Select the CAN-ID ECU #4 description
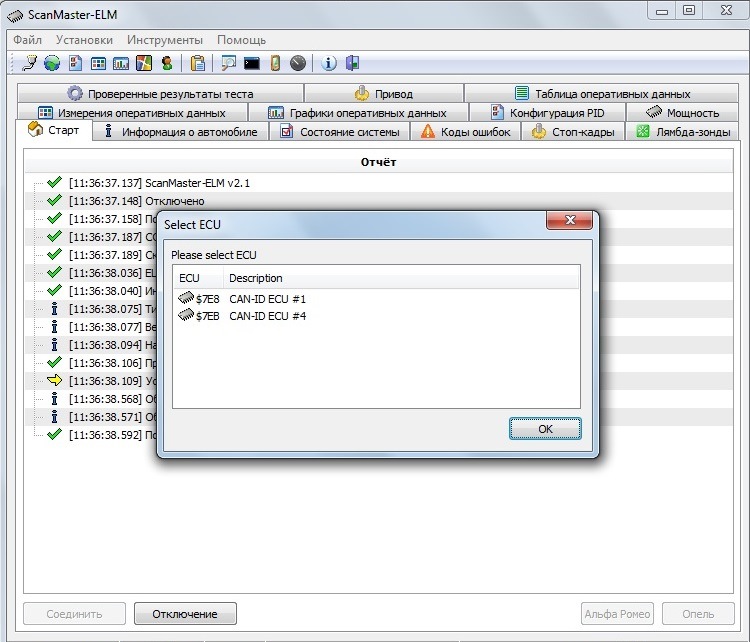This screenshot has height=642, width=750. [267, 316]
